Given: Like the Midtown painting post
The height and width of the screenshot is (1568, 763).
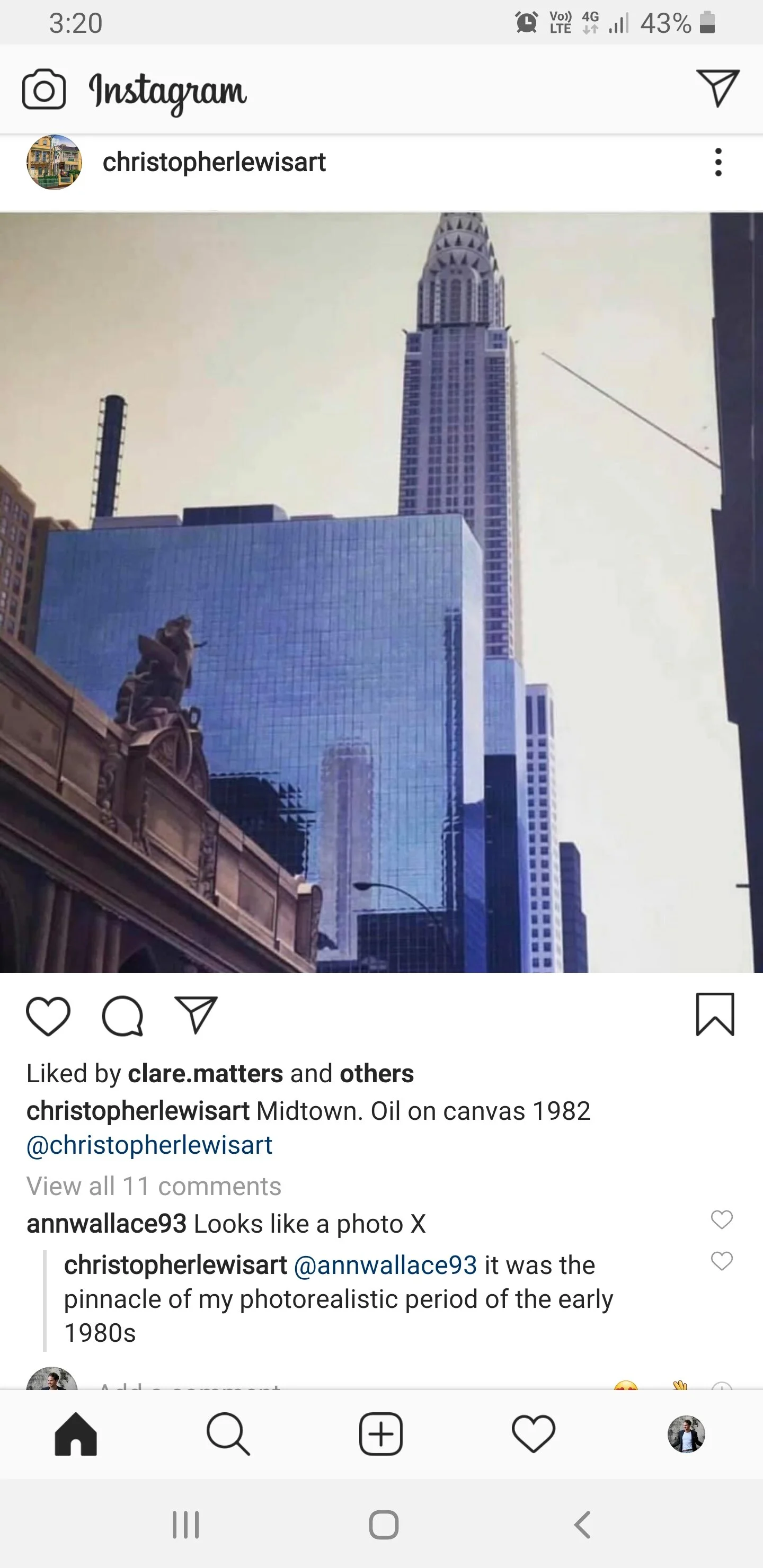Looking at the screenshot, I should click(x=48, y=1016).
